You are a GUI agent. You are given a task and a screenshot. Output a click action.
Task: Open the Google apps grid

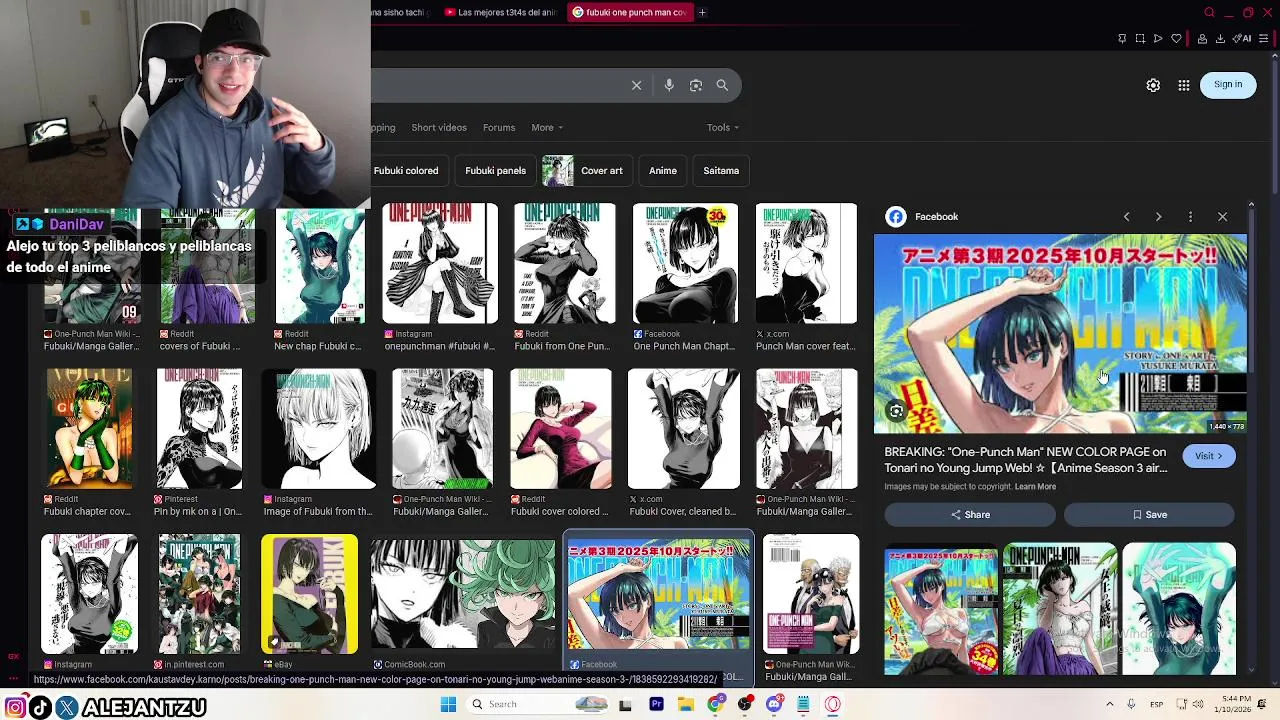(1184, 85)
